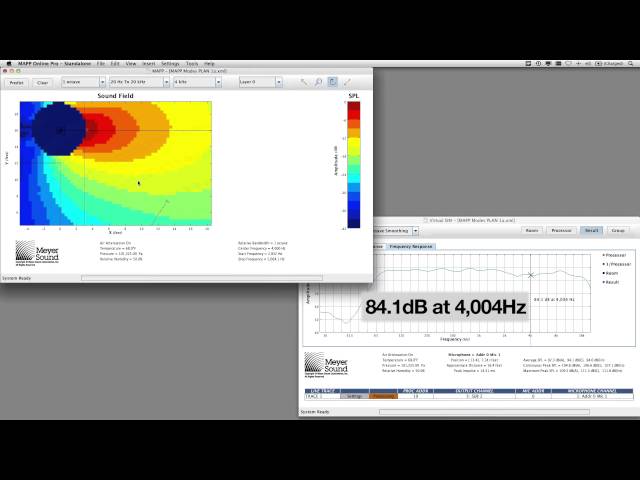Open the Settings menu
Screen dimensions: 640x480
(170, 64)
